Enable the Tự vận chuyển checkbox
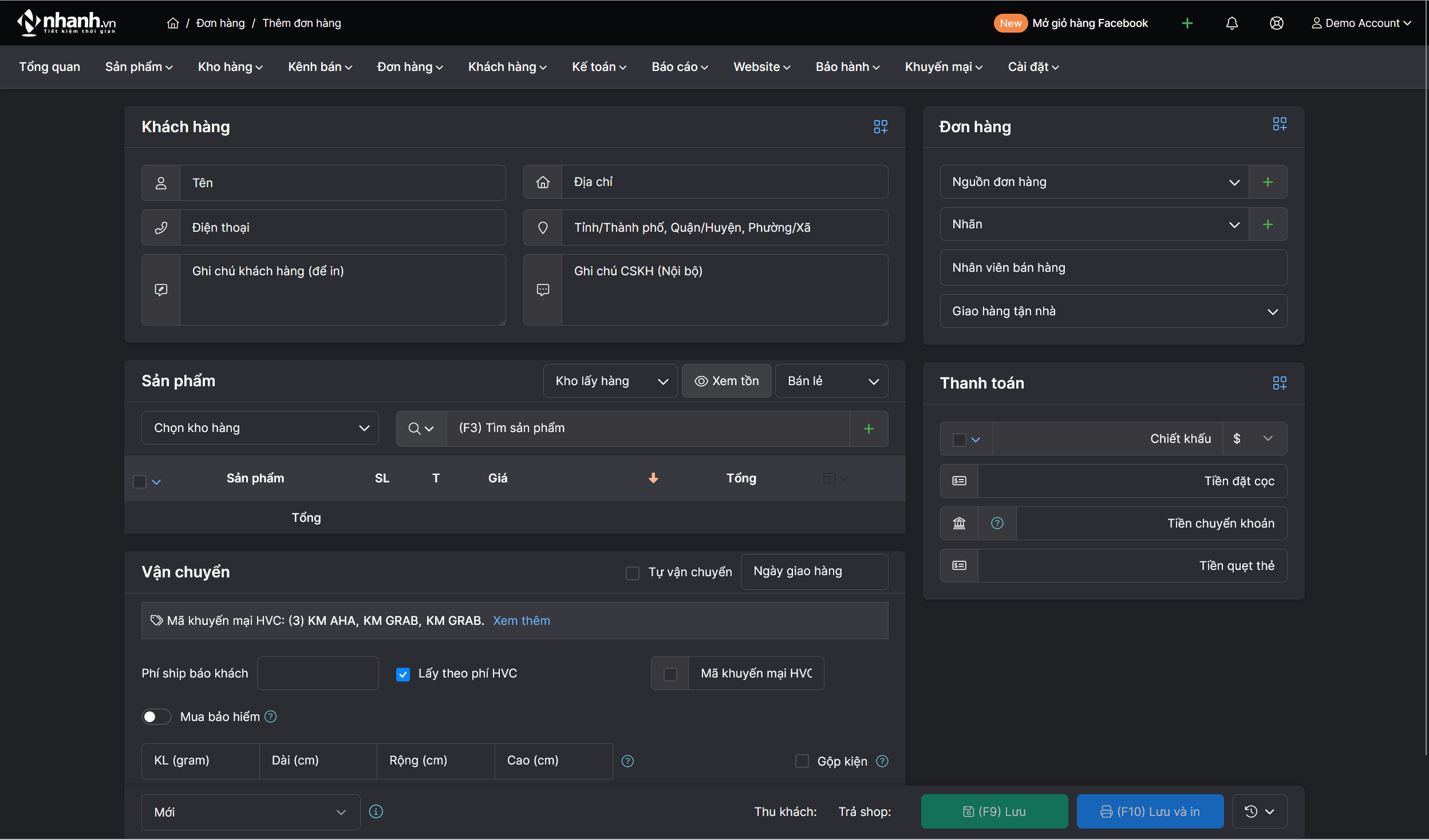 (633, 573)
